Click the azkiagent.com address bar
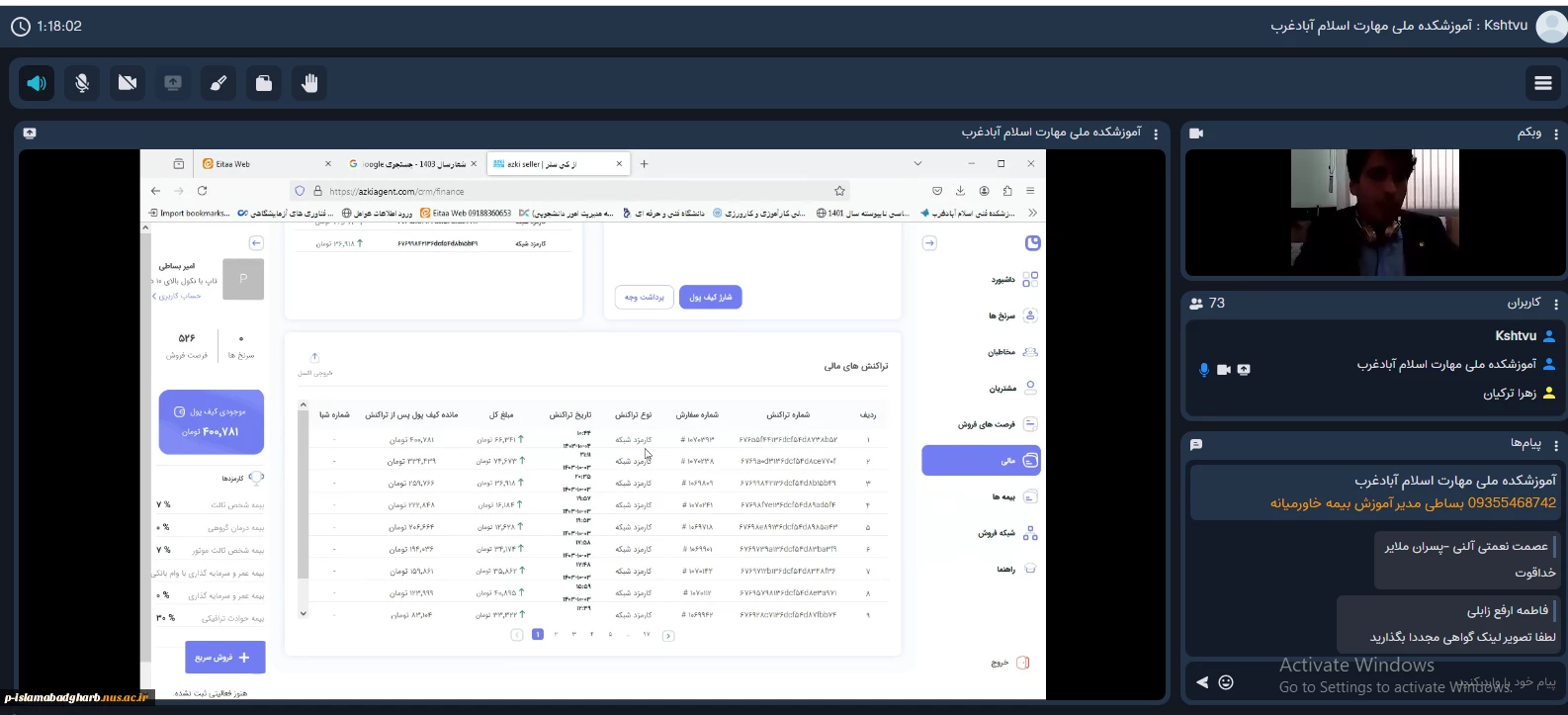1568x715 pixels. (x=568, y=191)
